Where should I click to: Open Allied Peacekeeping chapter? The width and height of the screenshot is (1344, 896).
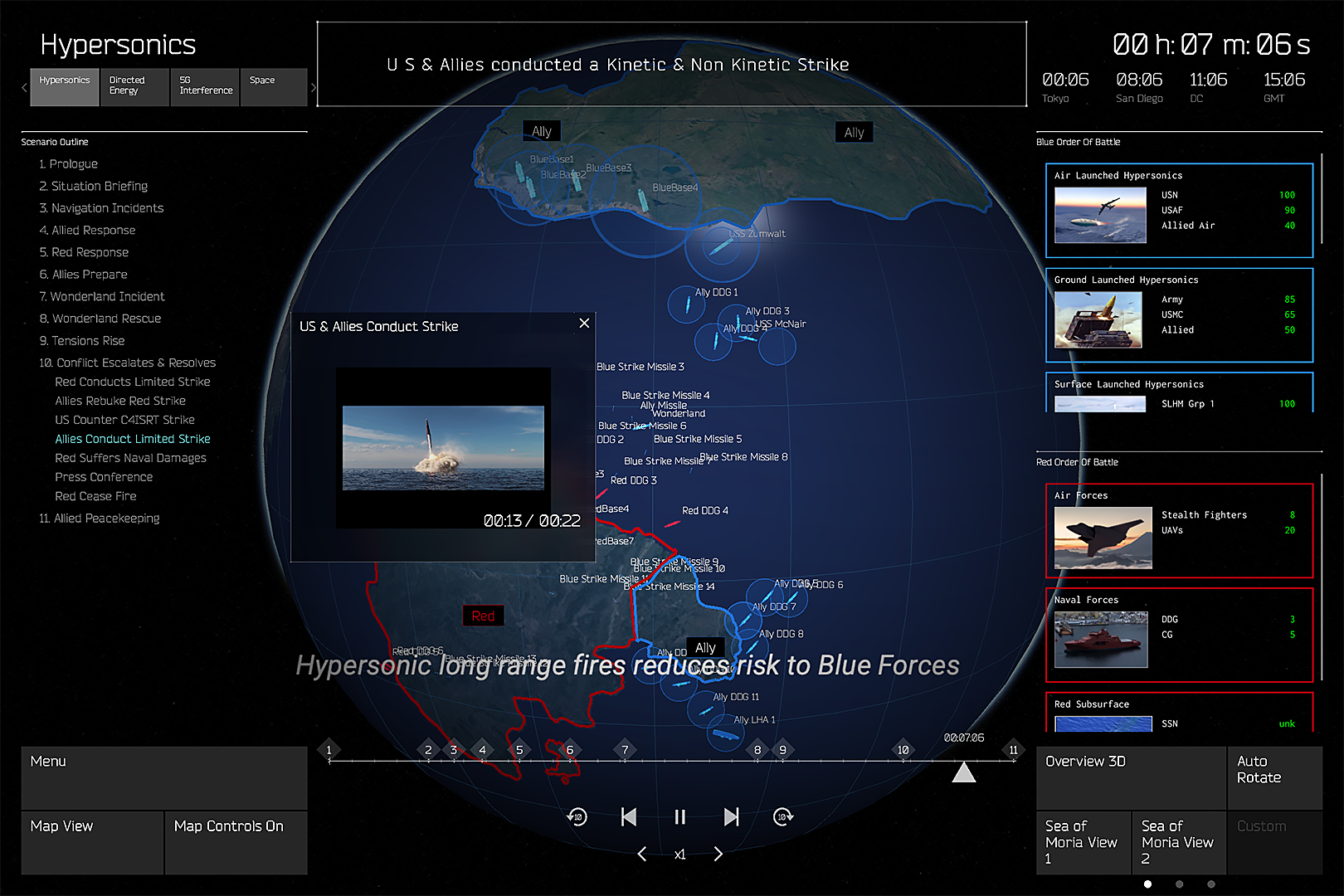[99, 519]
